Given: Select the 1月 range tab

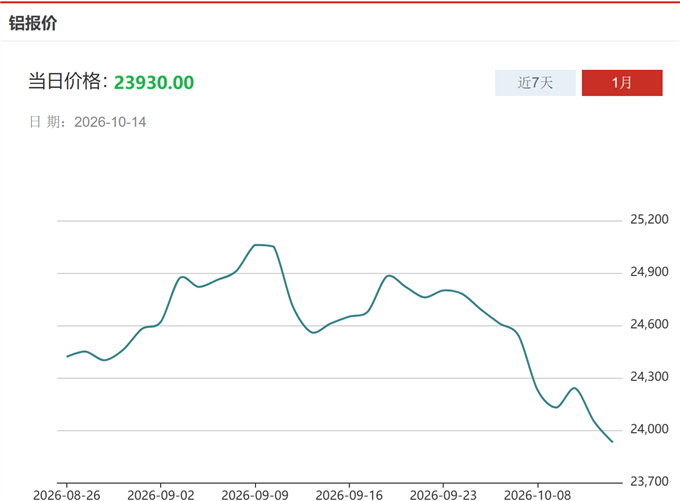Looking at the screenshot, I should (622, 82).
